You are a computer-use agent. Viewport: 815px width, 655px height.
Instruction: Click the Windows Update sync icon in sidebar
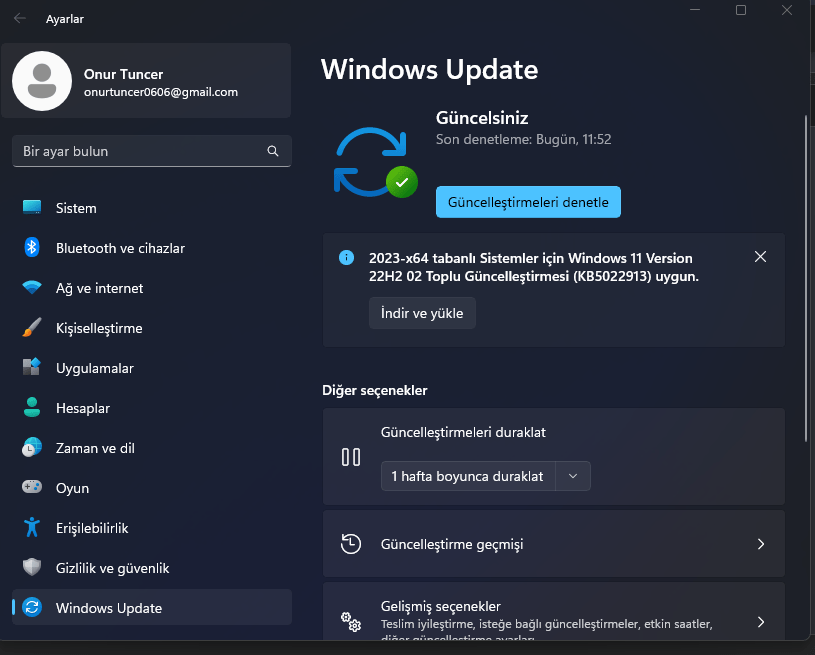pyautogui.click(x=32, y=607)
